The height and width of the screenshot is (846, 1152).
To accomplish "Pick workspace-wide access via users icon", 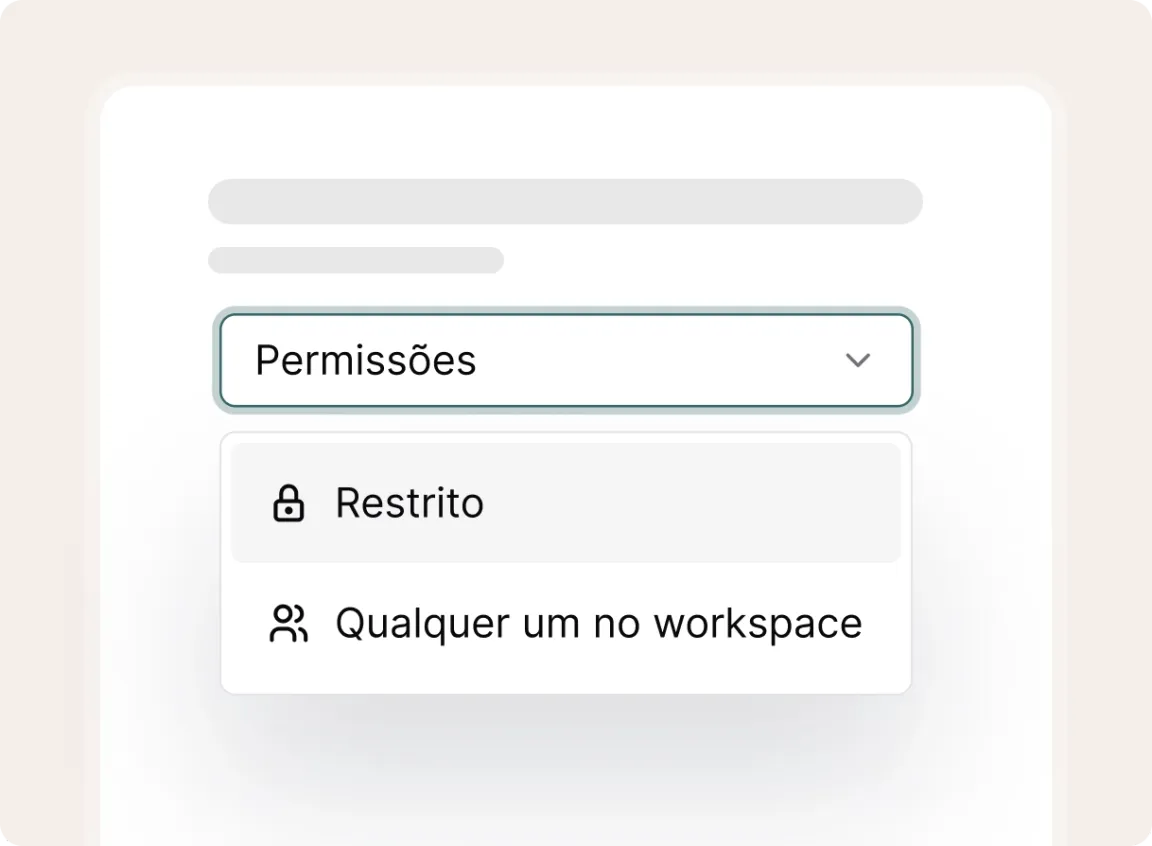I will click(x=289, y=623).
